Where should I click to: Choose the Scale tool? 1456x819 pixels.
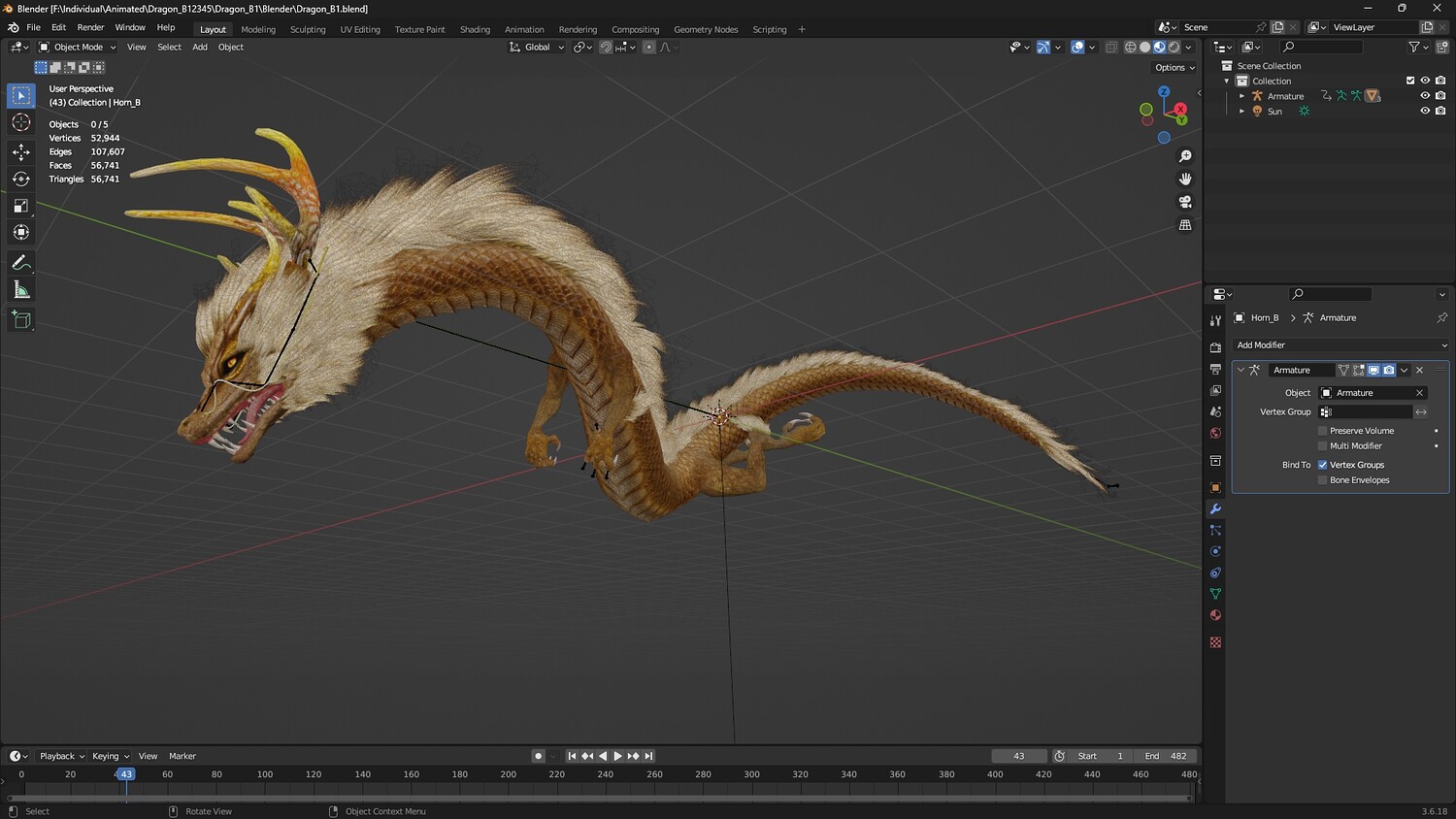click(x=21, y=206)
